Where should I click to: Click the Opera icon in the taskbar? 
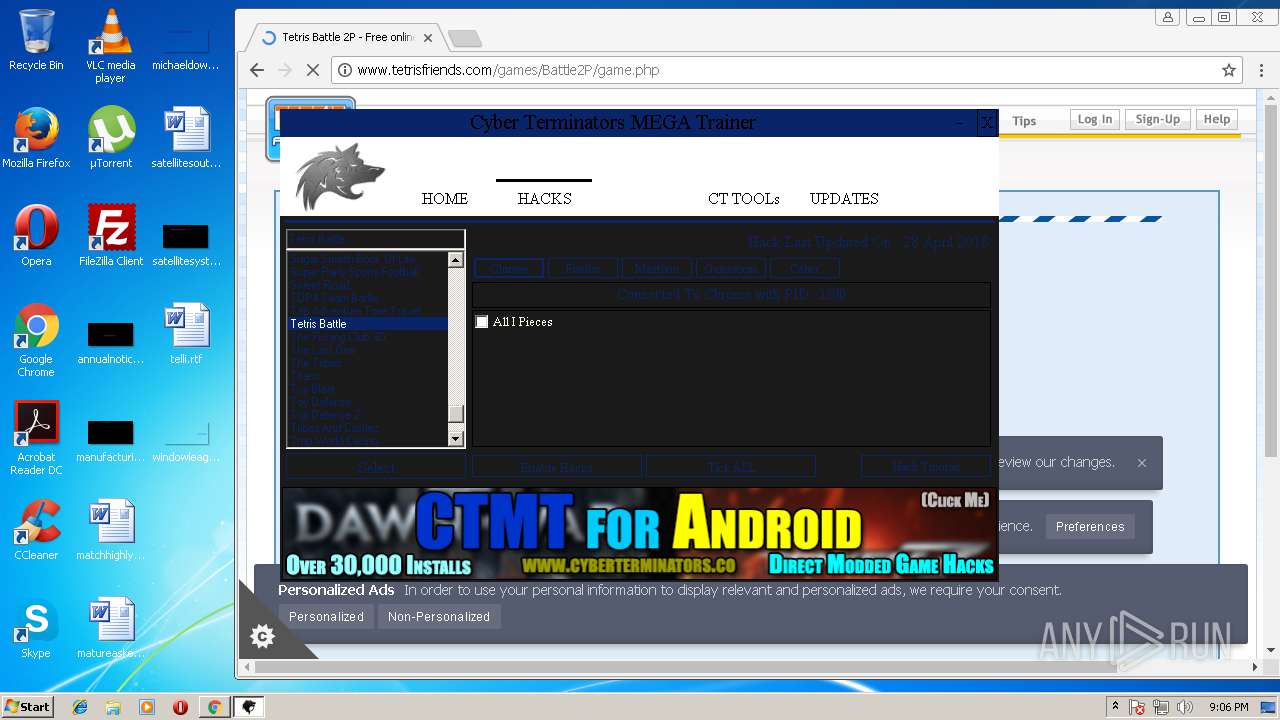pyautogui.click(x=180, y=707)
